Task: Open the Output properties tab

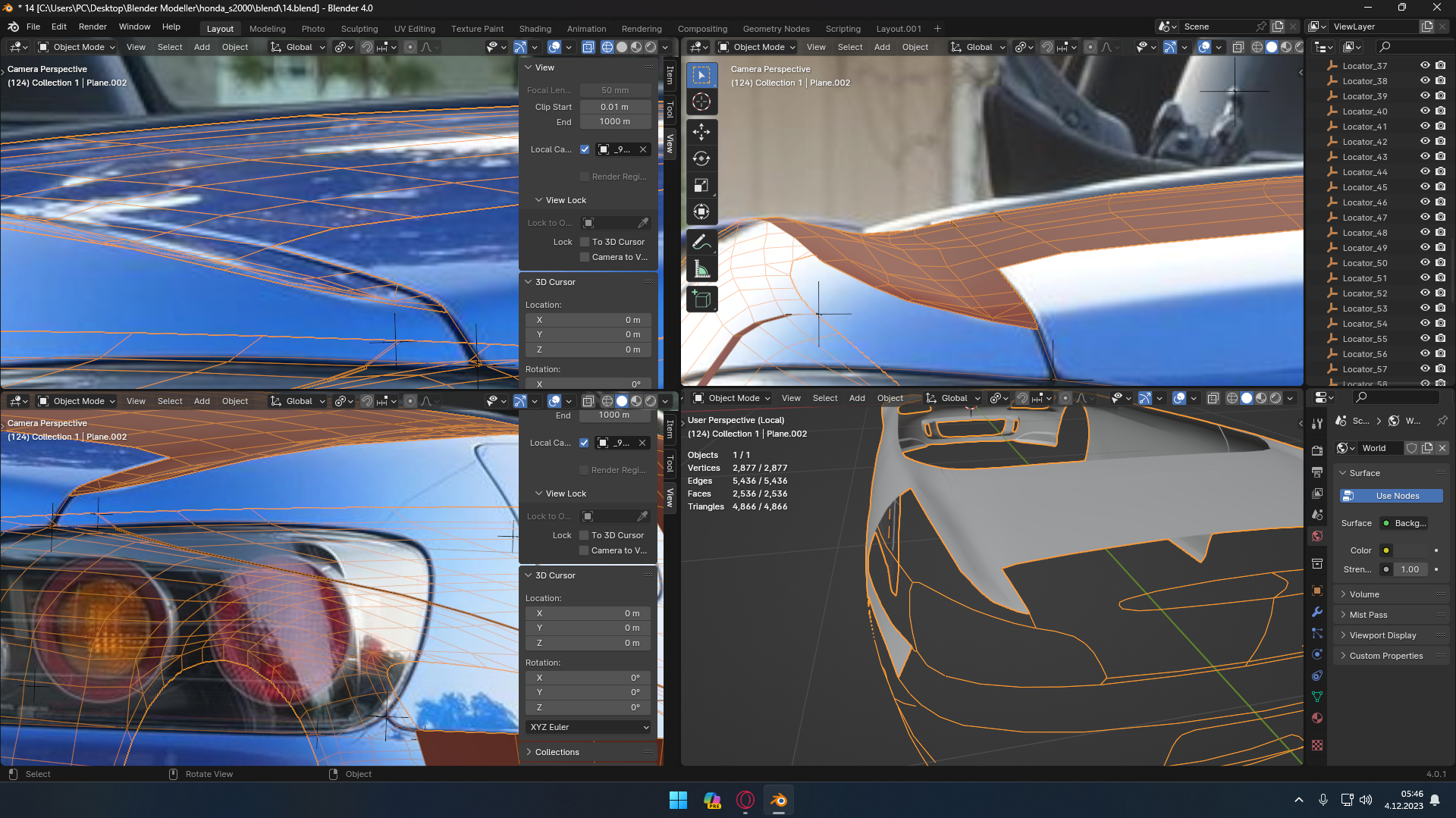Action: point(1317,472)
